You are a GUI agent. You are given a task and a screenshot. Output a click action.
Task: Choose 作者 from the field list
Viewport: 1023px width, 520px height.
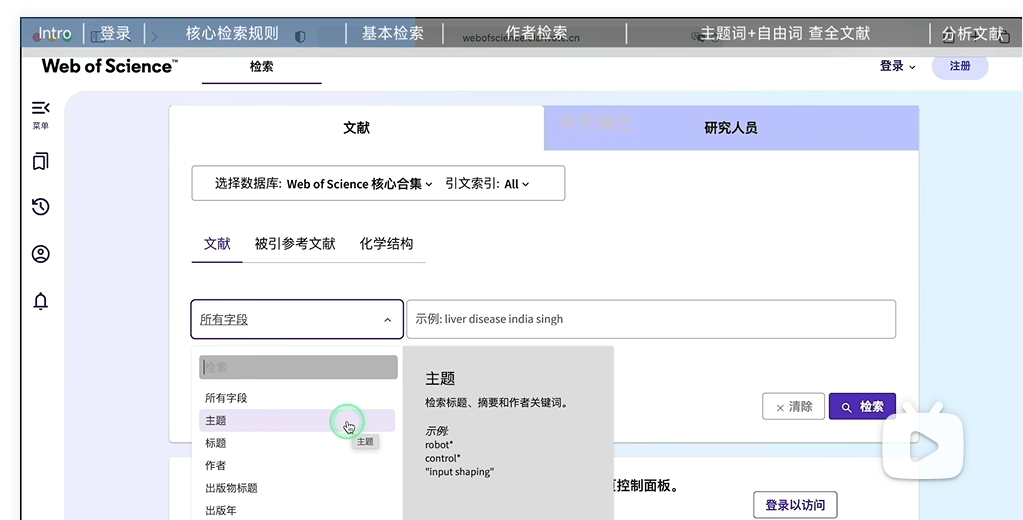click(297, 465)
